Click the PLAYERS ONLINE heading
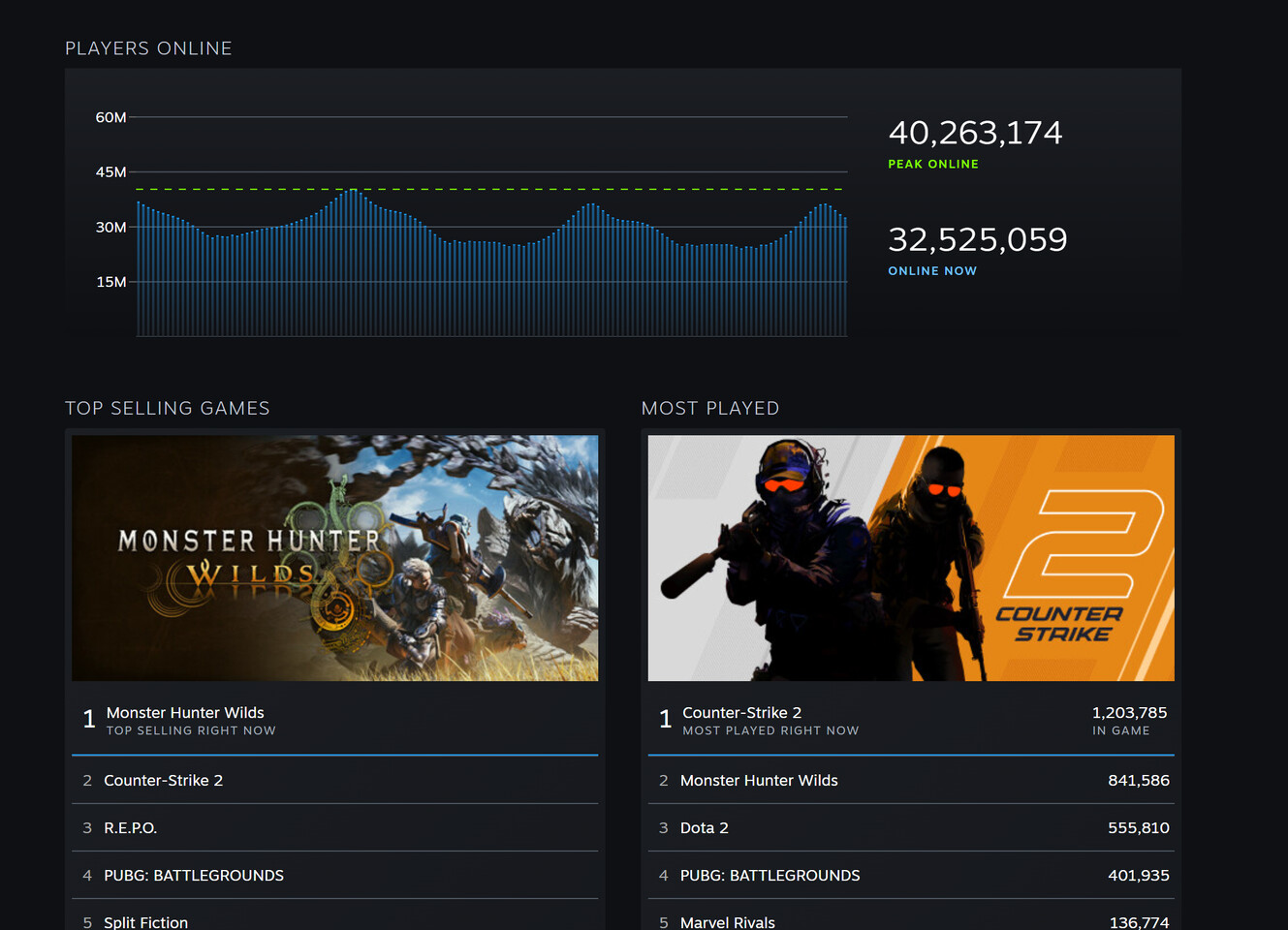 (148, 48)
